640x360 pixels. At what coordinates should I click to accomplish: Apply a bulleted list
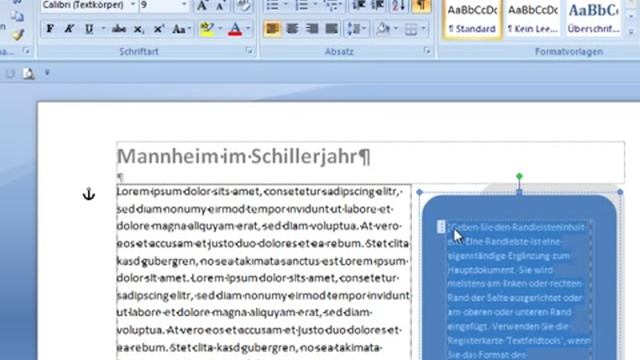[272, 5]
